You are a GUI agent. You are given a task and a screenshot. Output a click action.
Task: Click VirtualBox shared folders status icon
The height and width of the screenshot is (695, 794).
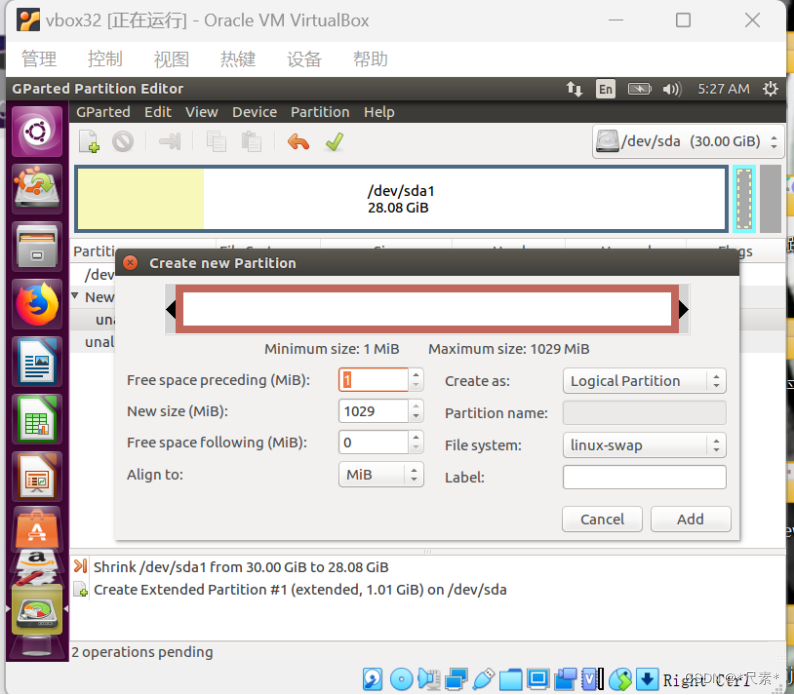[x=510, y=679]
